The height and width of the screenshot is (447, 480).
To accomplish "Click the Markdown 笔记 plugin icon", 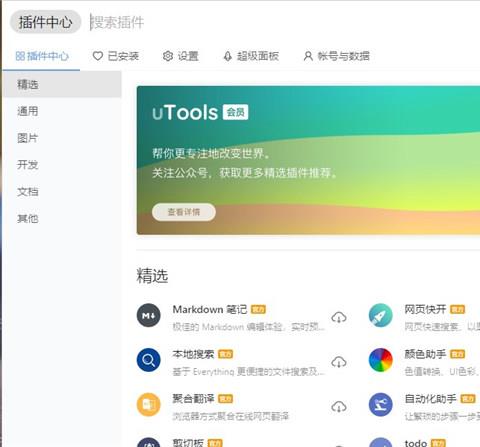I will (149, 315).
